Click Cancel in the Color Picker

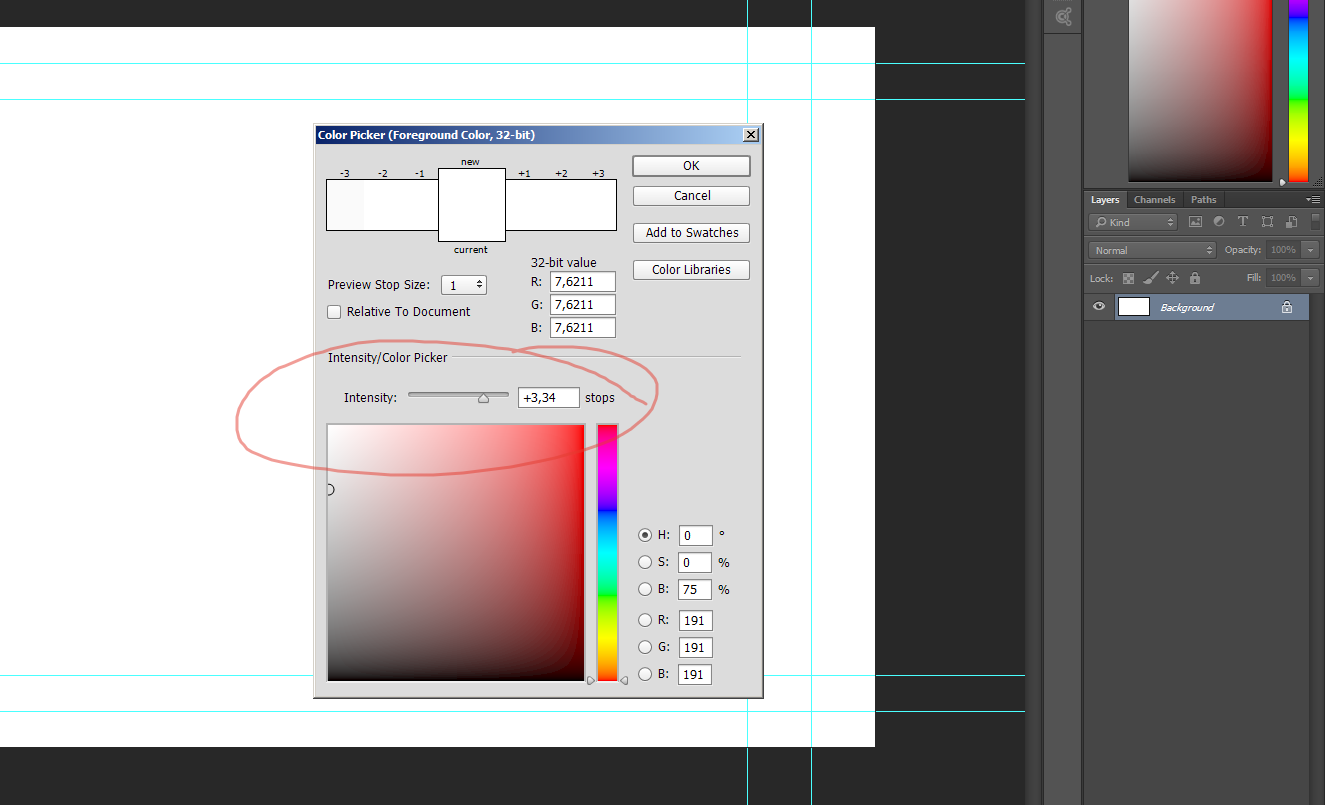coord(692,196)
